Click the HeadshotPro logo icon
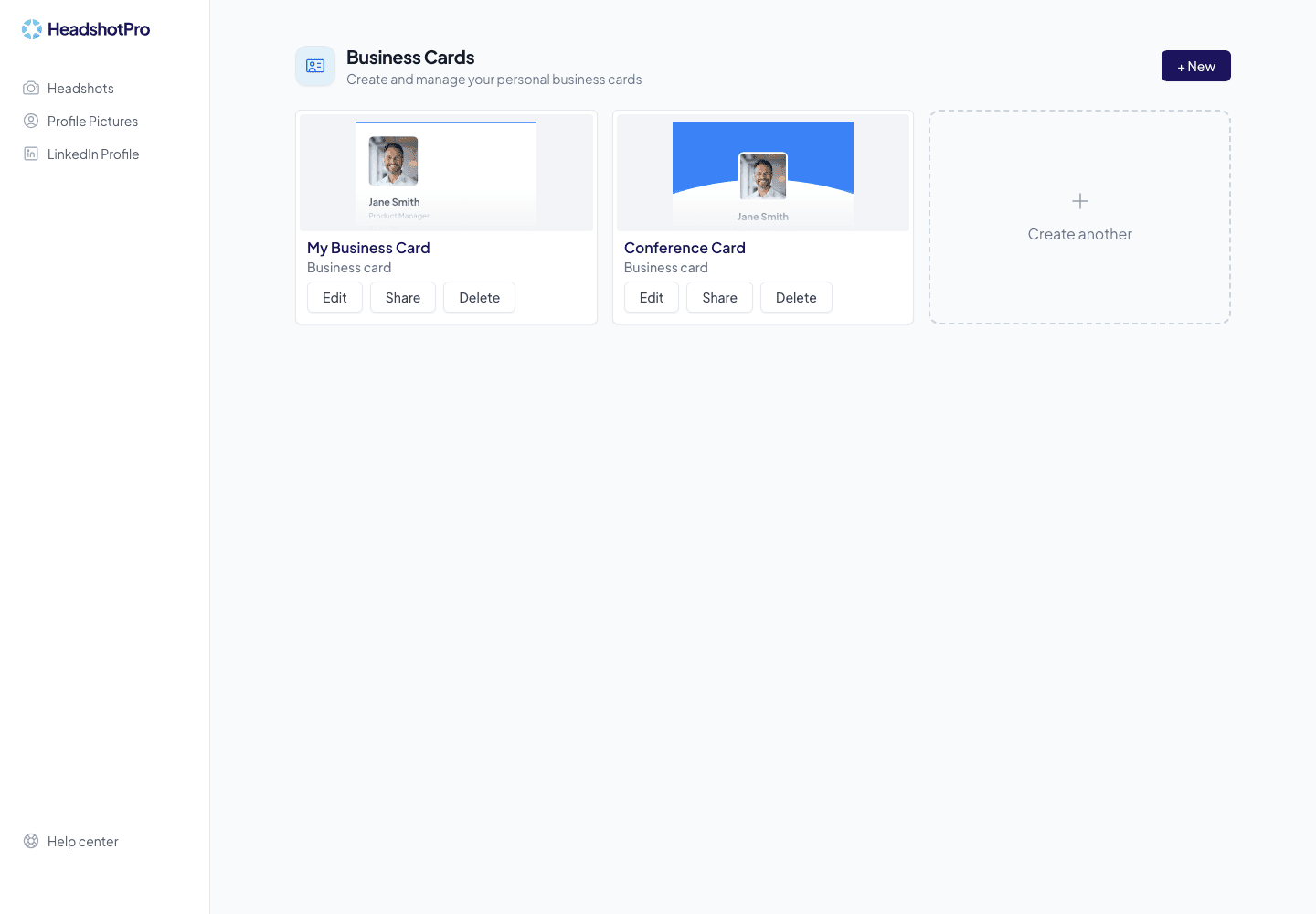 [32, 29]
